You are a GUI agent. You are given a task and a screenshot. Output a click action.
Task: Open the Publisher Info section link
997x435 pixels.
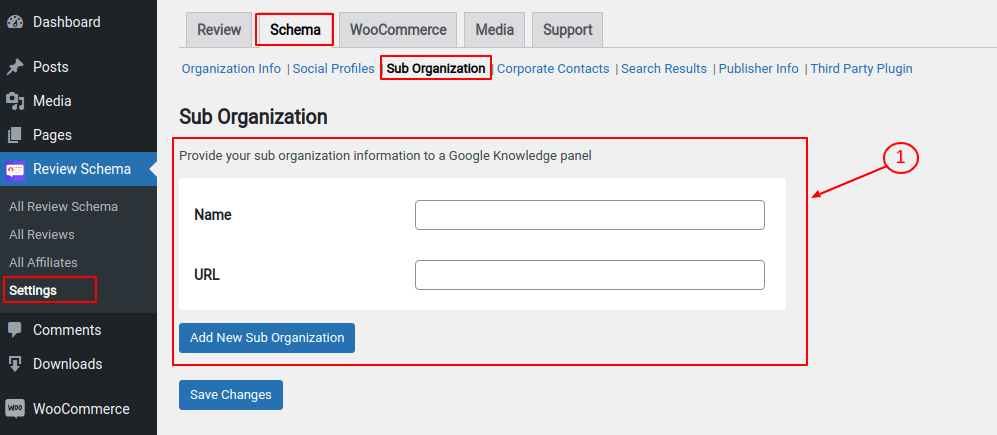pos(759,69)
